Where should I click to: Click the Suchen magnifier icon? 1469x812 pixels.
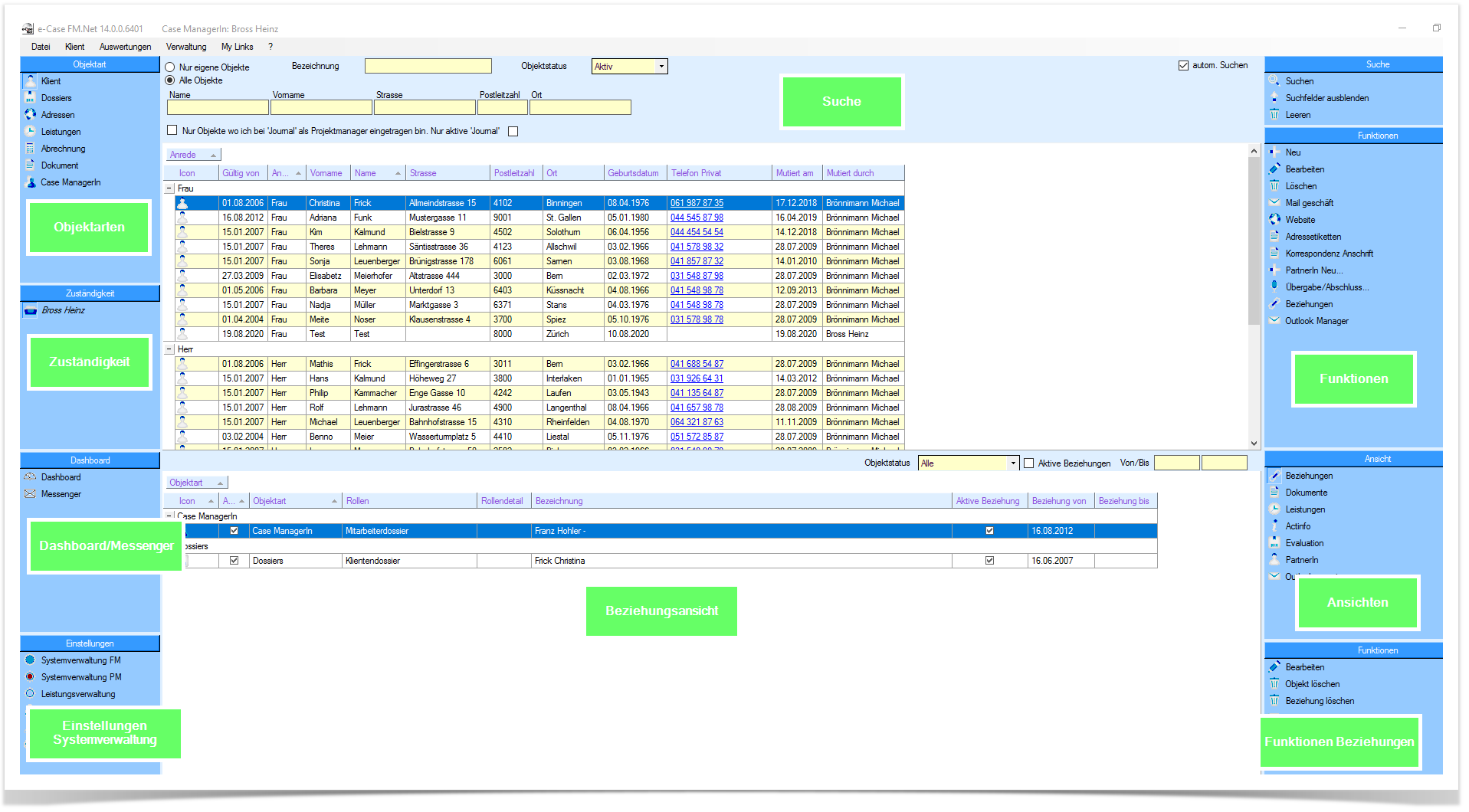pos(1274,80)
